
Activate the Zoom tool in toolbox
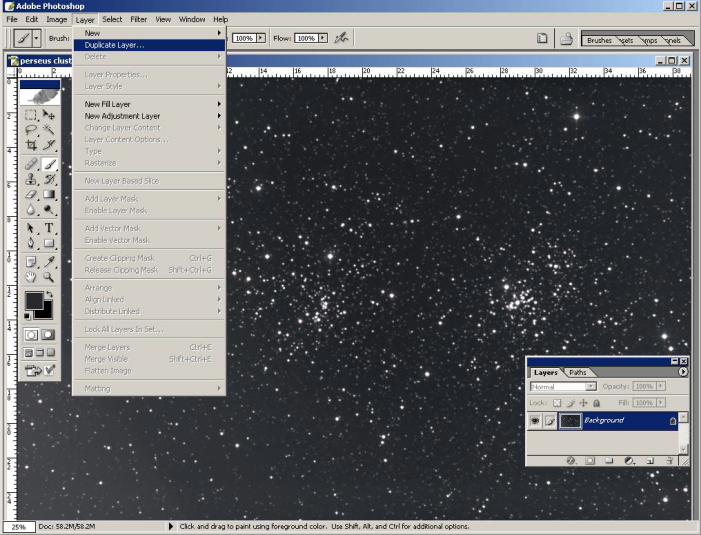[x=49, y=276]
